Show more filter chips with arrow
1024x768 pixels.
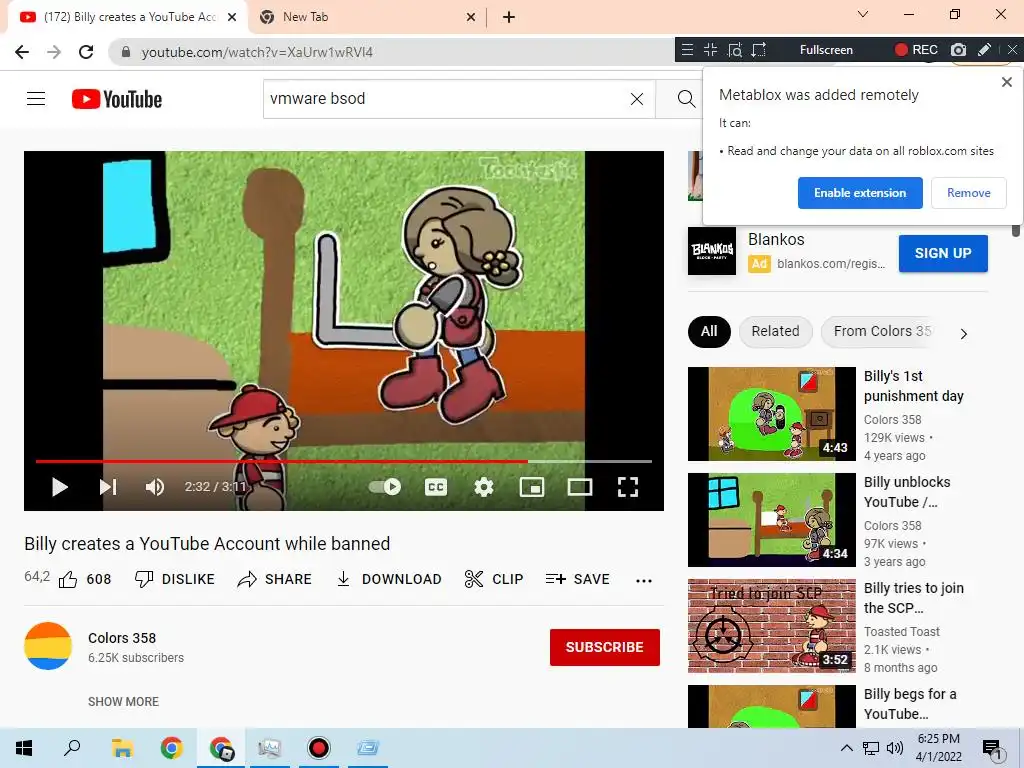pos(964,334)
